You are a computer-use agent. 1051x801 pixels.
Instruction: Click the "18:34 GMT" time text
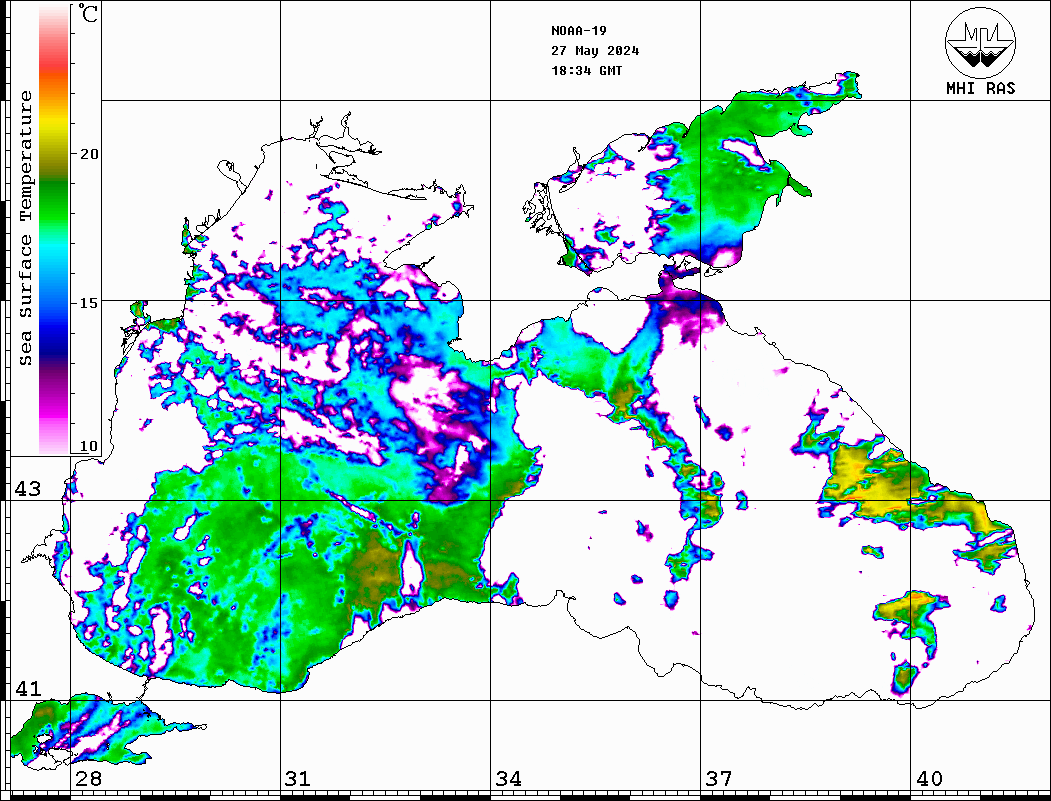[586, 70]
